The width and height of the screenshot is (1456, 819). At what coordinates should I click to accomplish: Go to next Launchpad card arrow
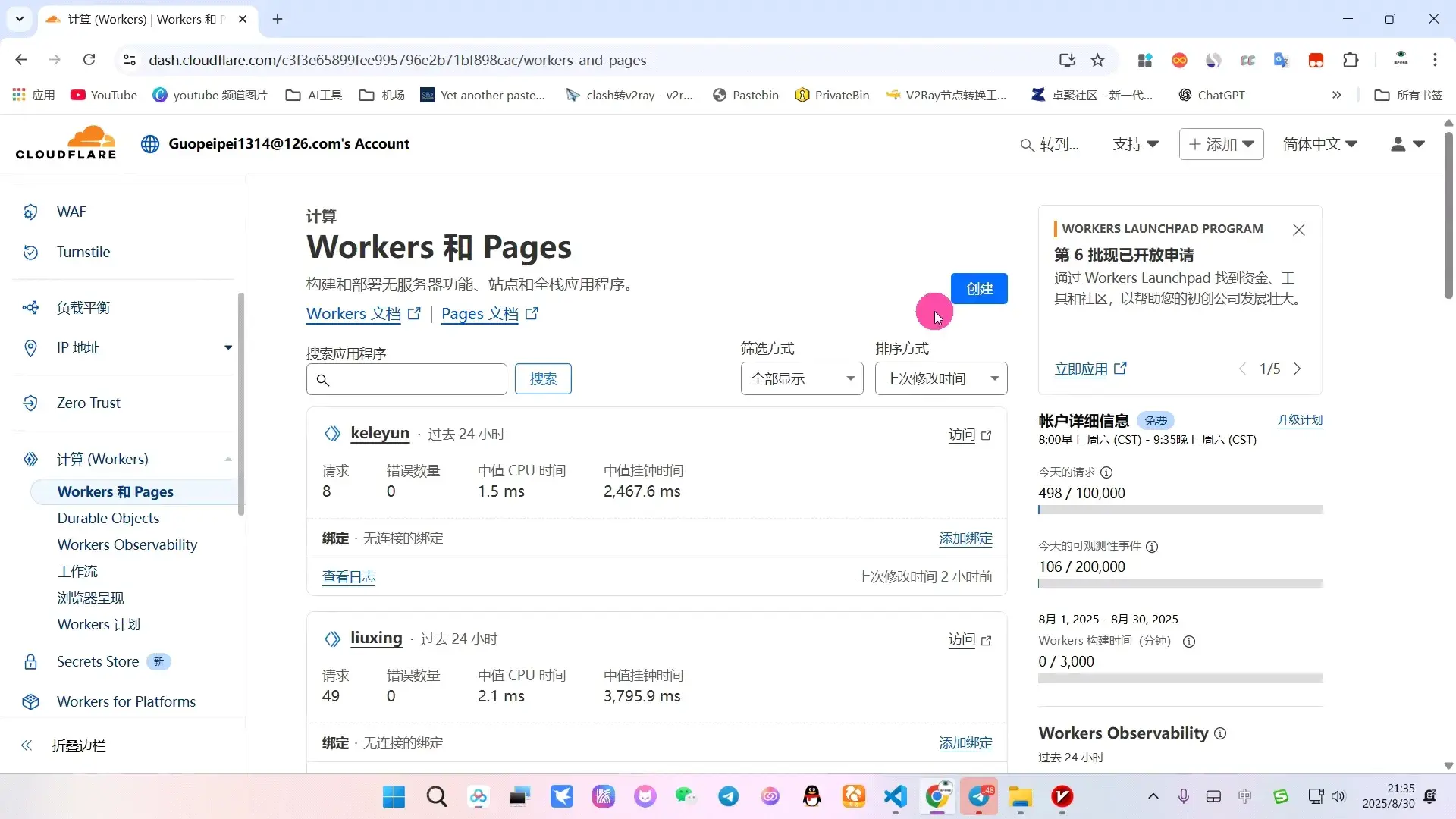point(1298,369)
